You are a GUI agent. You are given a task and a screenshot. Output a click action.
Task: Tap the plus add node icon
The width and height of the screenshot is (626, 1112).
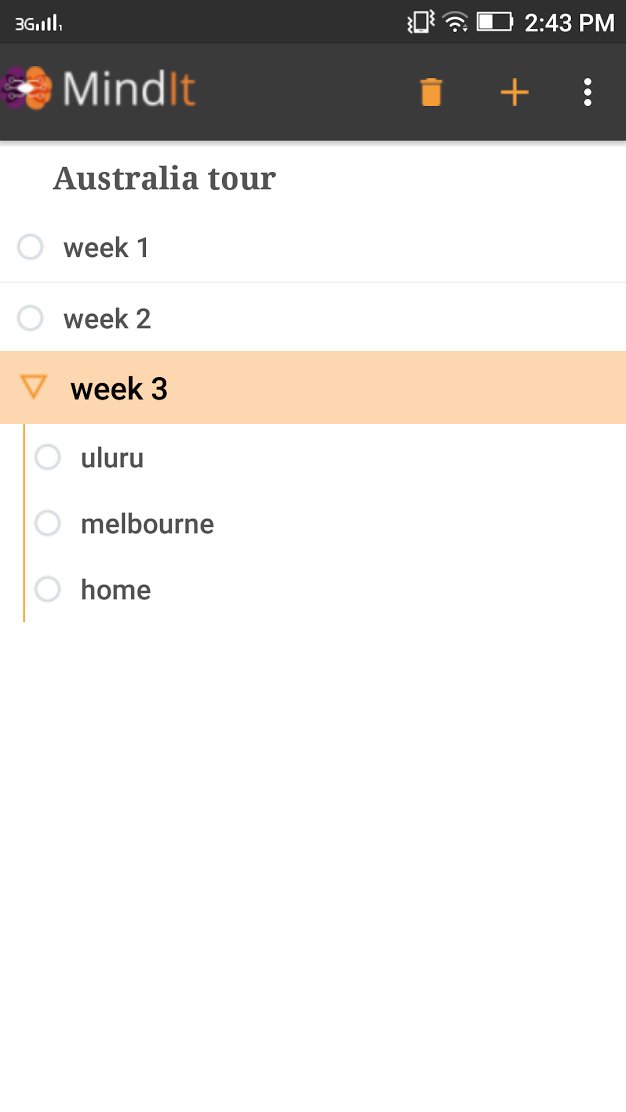click(x=514, y=92)
